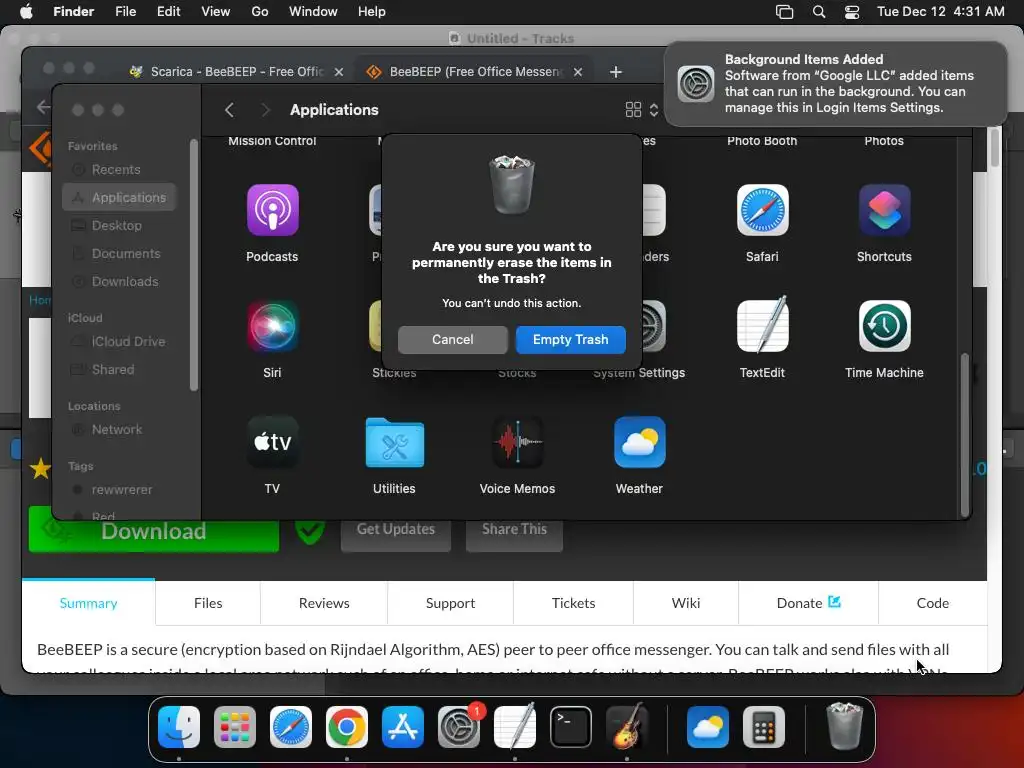1024x768 pixels.
Task: Close the Scarica - BeeBEEP tab
Action: 338,72
